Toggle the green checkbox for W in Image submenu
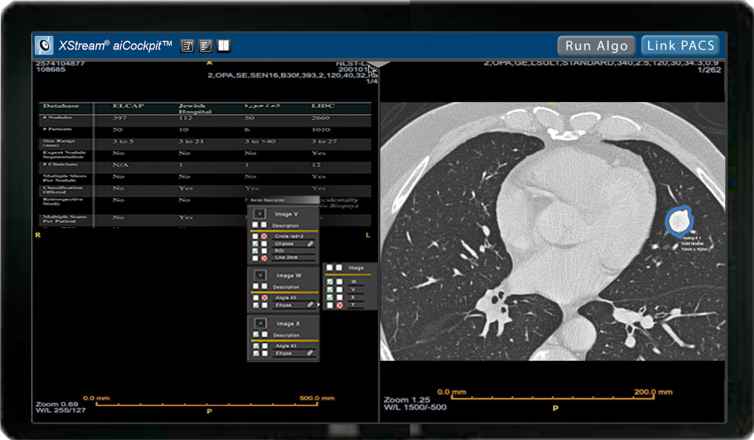754x440 pixels. (x=327, y=281)
